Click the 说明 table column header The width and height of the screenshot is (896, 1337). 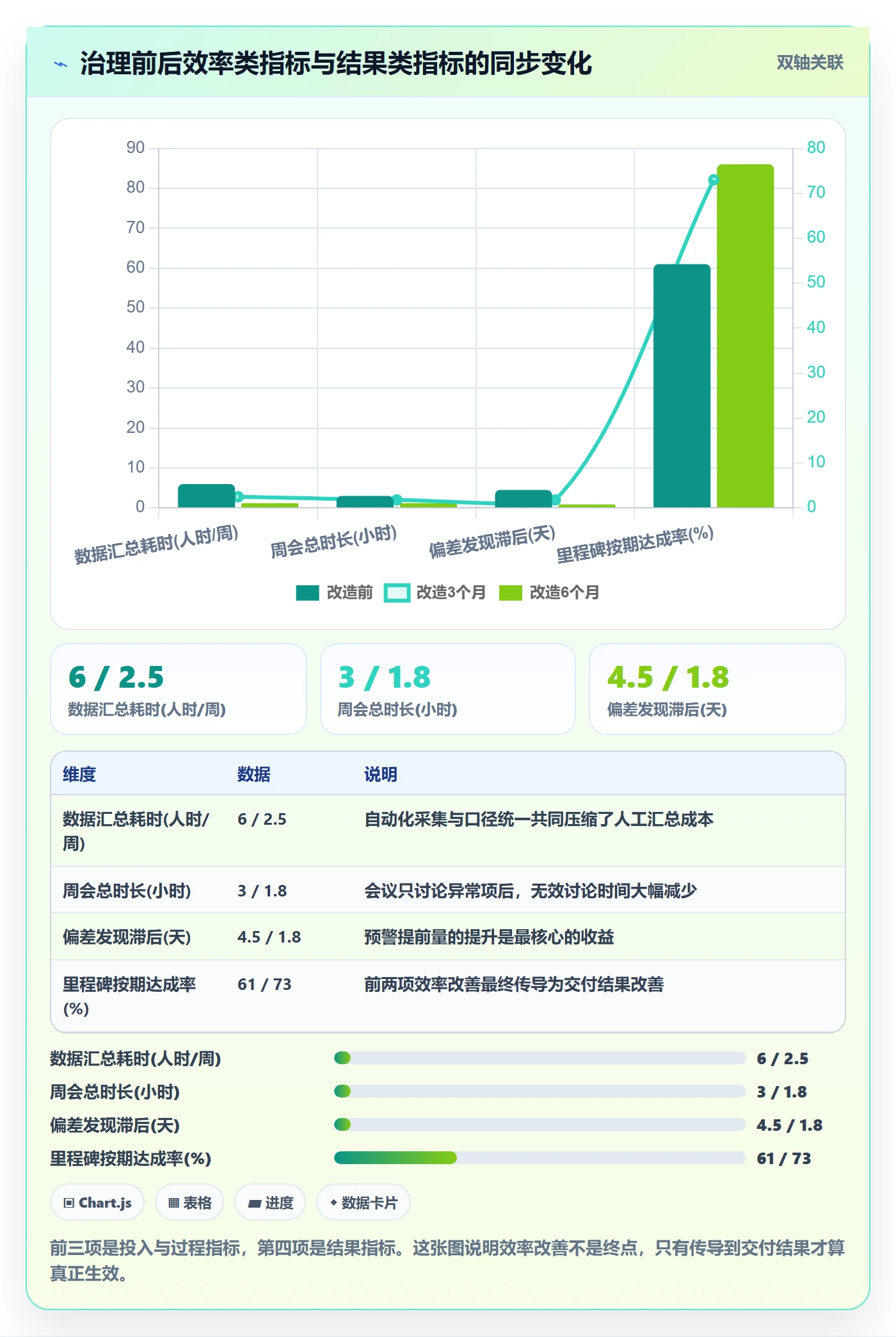pyautogui.click(x=381, y=774)
